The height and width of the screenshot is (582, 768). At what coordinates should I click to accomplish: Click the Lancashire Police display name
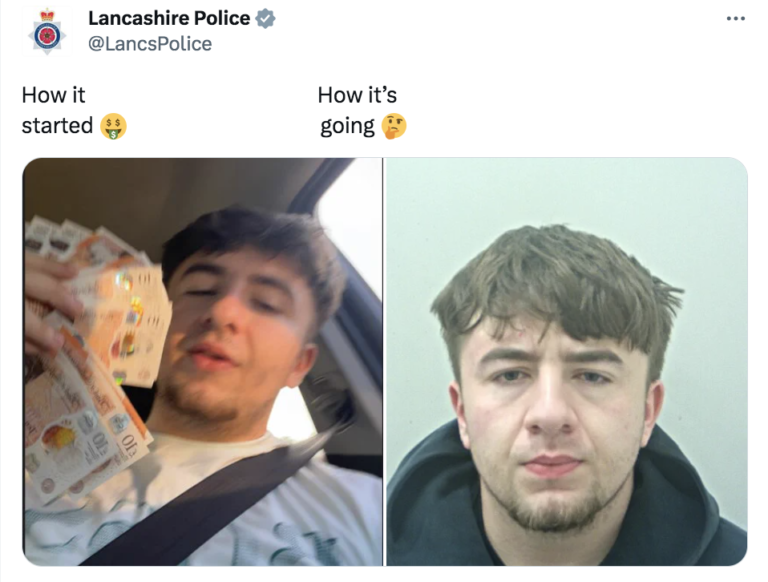pyautogui.click(x=169, y=18)
